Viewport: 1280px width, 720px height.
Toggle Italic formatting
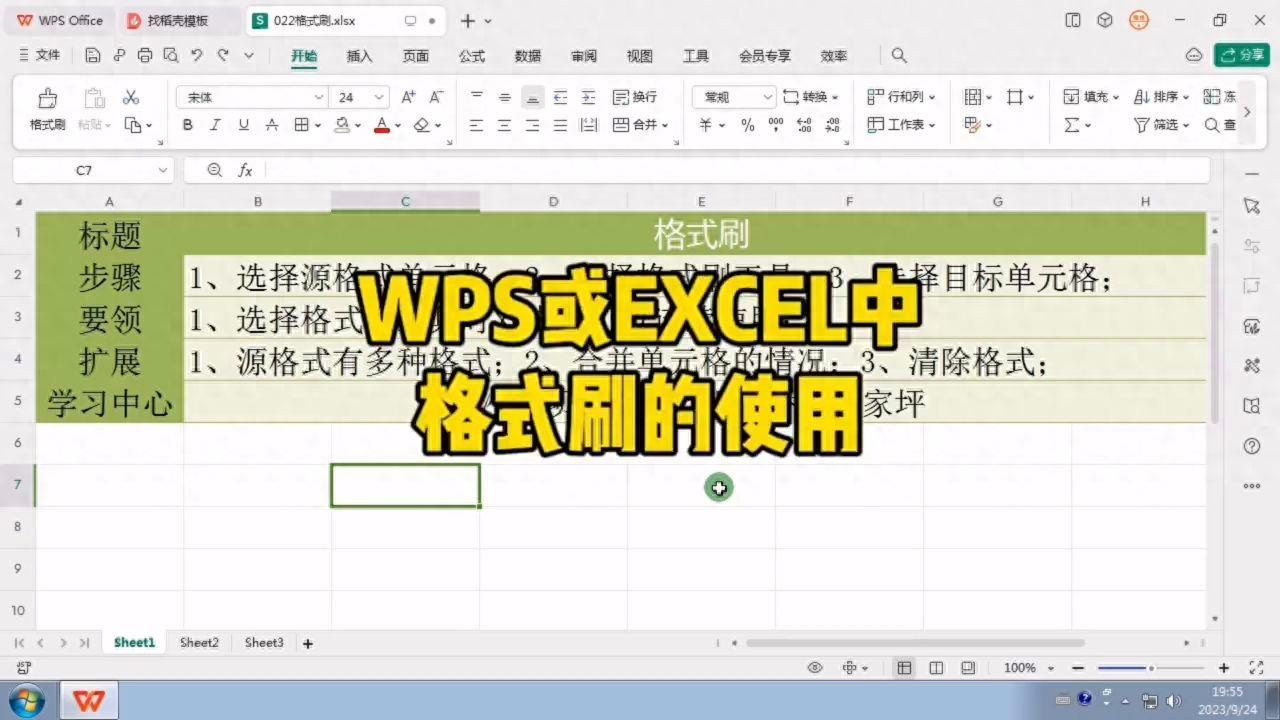tap(216, 125)
